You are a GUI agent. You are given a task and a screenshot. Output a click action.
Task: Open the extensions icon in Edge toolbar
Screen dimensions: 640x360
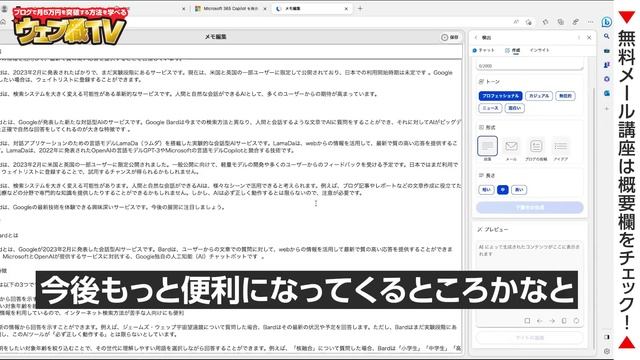coord(546,22)
